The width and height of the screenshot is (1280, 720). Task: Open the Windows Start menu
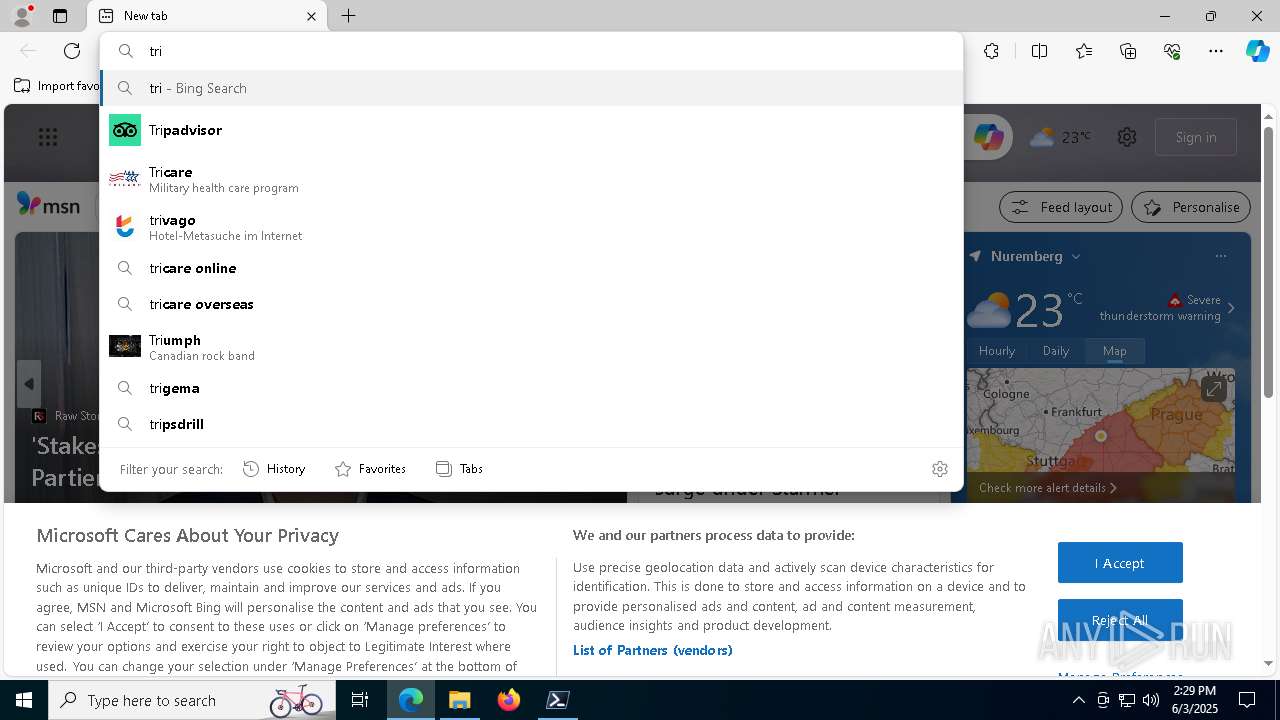point(24,700)
